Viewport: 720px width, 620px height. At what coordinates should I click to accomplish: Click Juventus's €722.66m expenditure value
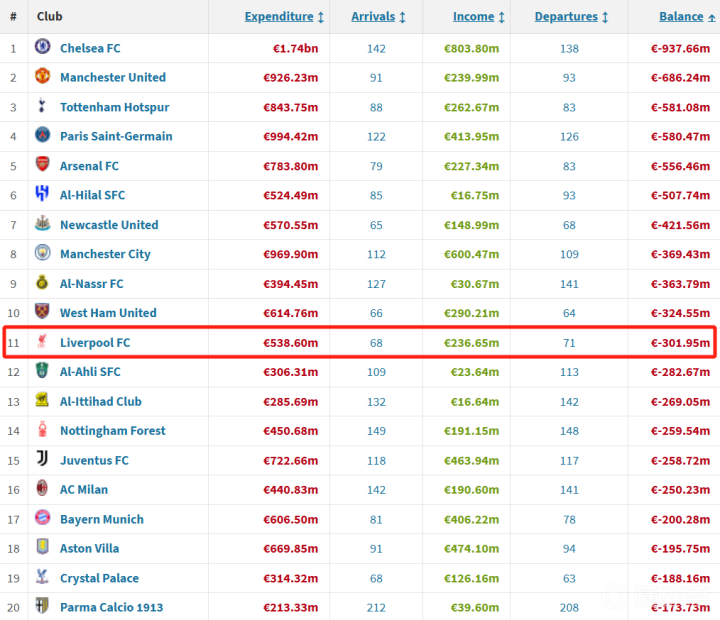point(290,460)
